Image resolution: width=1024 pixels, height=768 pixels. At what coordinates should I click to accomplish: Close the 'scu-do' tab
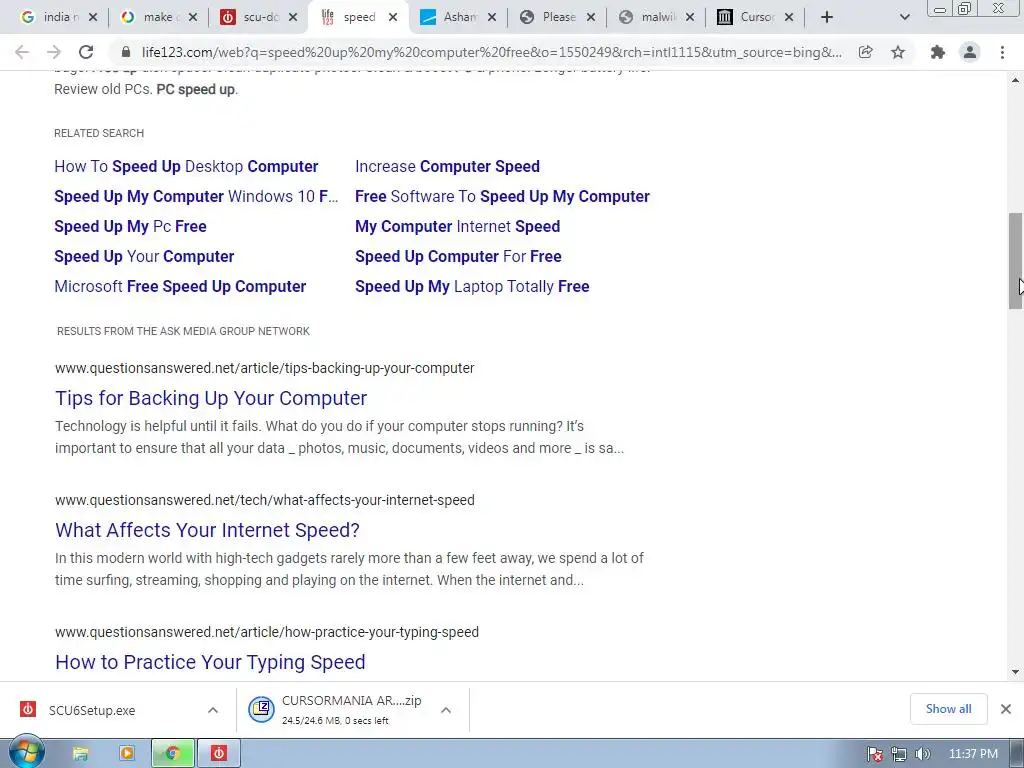tap(293, 17)
